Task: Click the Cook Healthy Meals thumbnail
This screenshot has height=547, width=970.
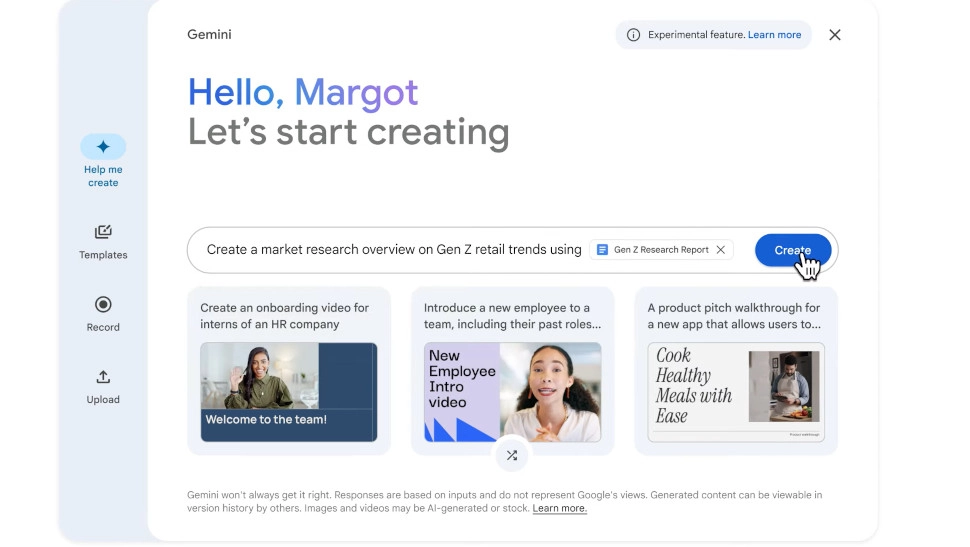Action: pos(736,392)
